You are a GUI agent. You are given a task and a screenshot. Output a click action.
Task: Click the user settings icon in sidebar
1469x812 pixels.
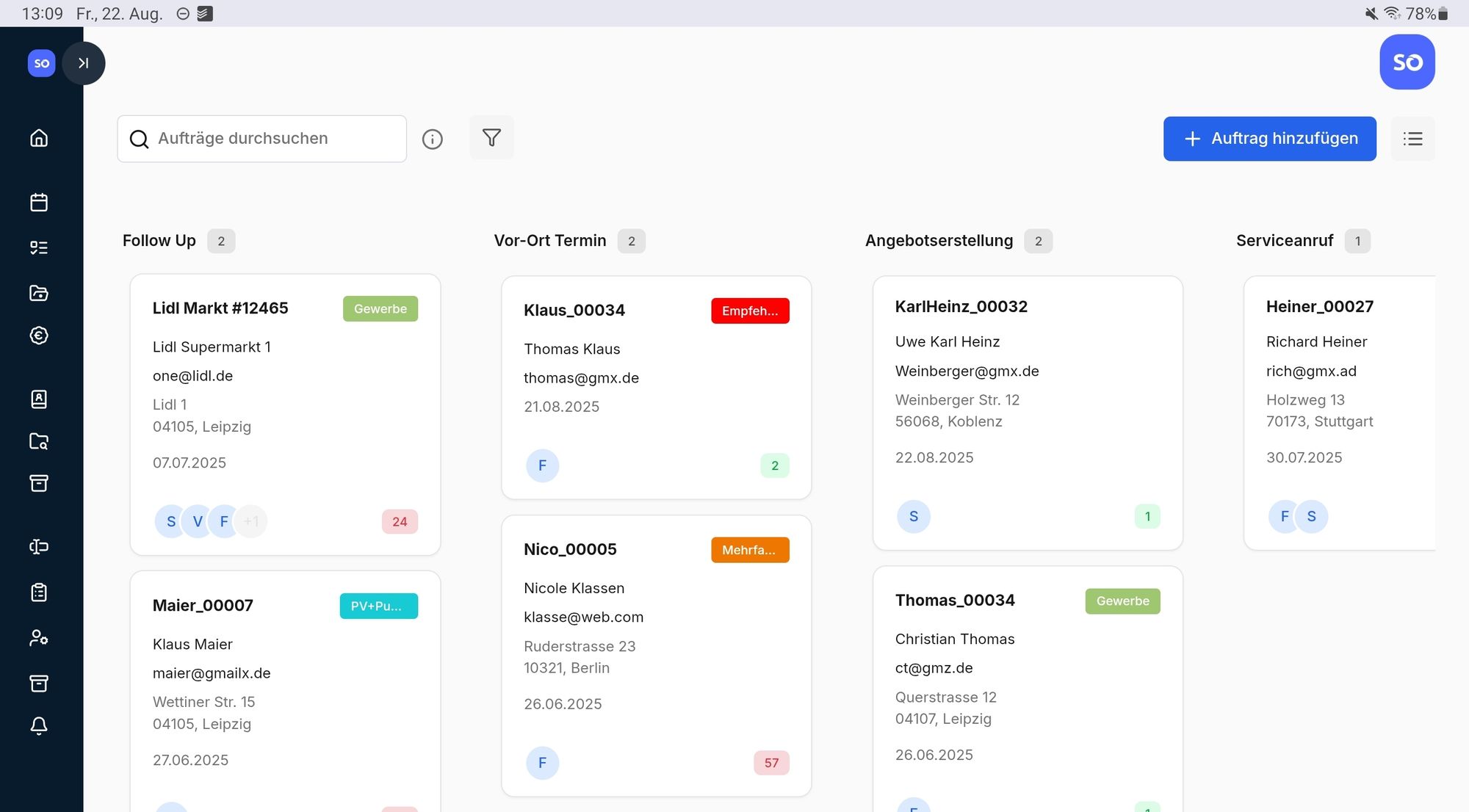click(39, 637)
